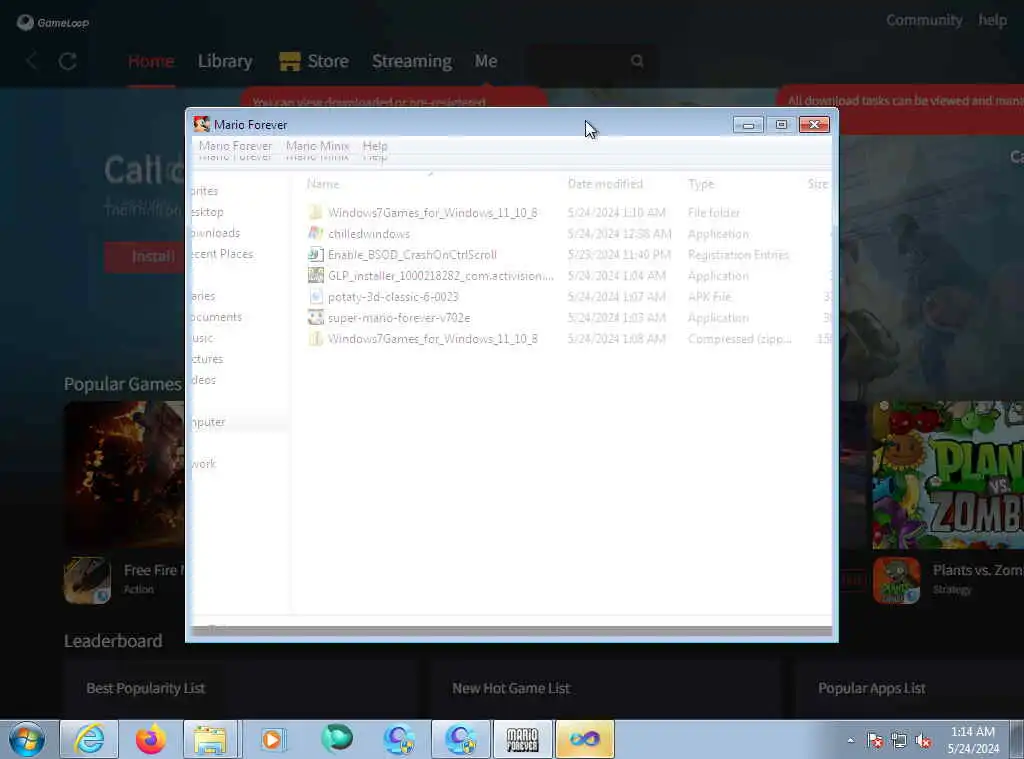Select Documents in the navigation pane
Screen dimensions: 1024x759
click(x=216, y=317)
